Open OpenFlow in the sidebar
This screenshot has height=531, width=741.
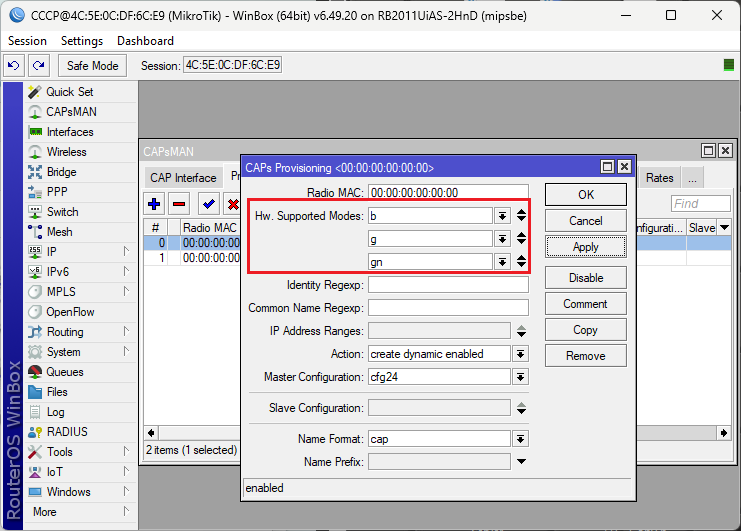click(x=70, y=312)
